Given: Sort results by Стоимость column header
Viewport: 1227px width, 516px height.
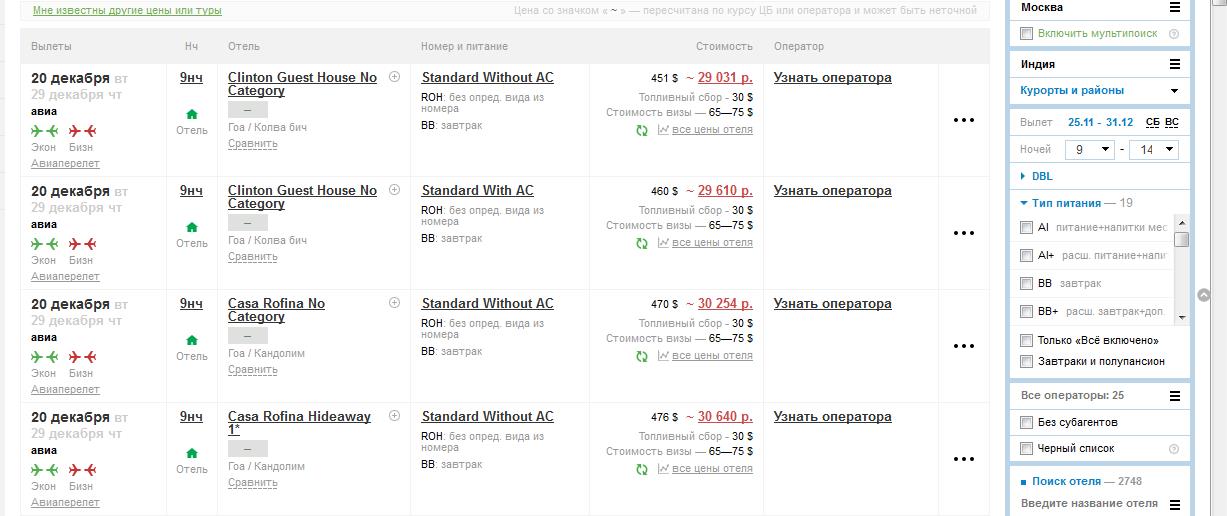Looking at the screenshot, I should point(724,47).
